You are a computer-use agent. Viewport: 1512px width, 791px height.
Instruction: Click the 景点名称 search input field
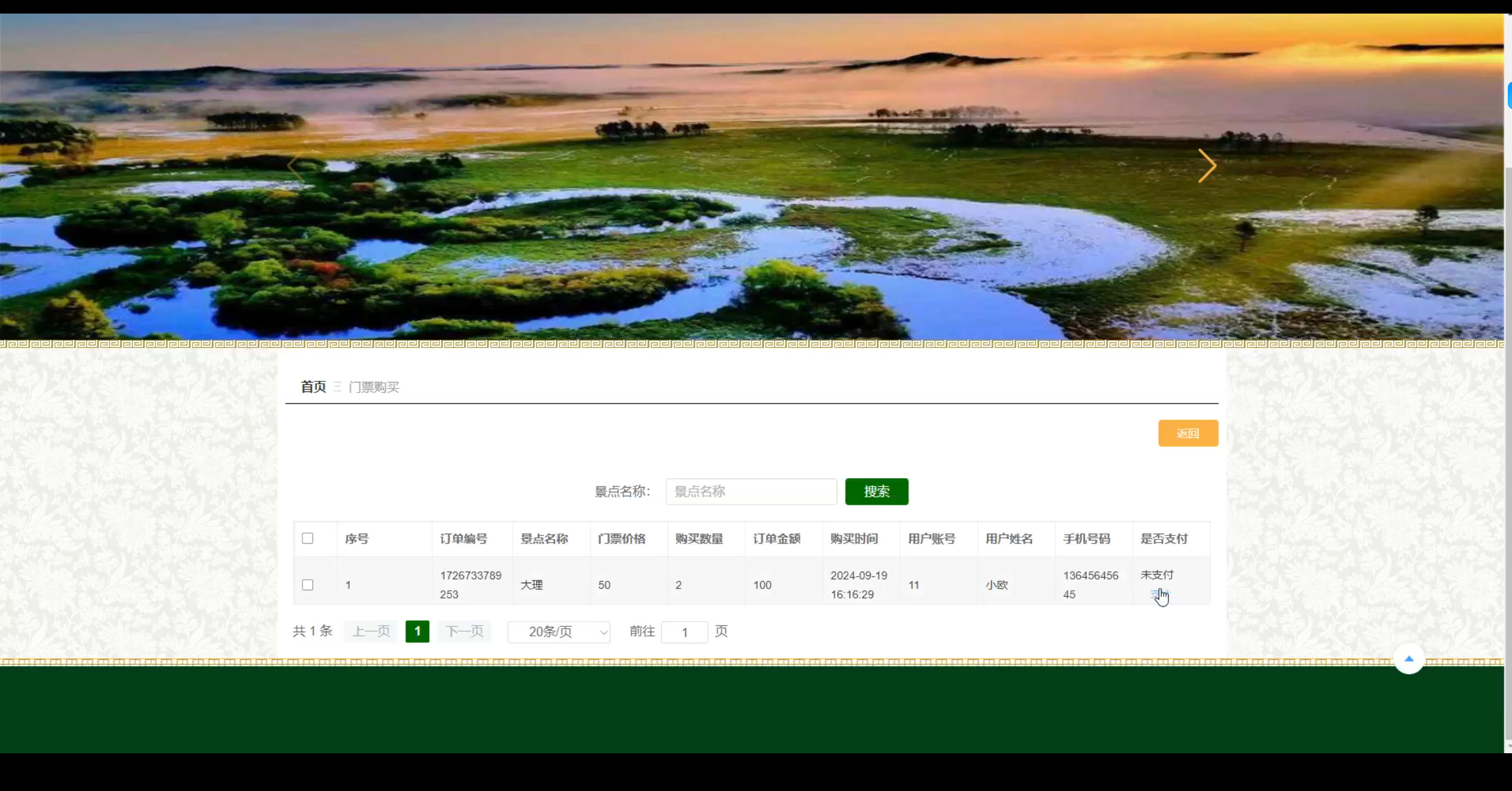[751, 491]
